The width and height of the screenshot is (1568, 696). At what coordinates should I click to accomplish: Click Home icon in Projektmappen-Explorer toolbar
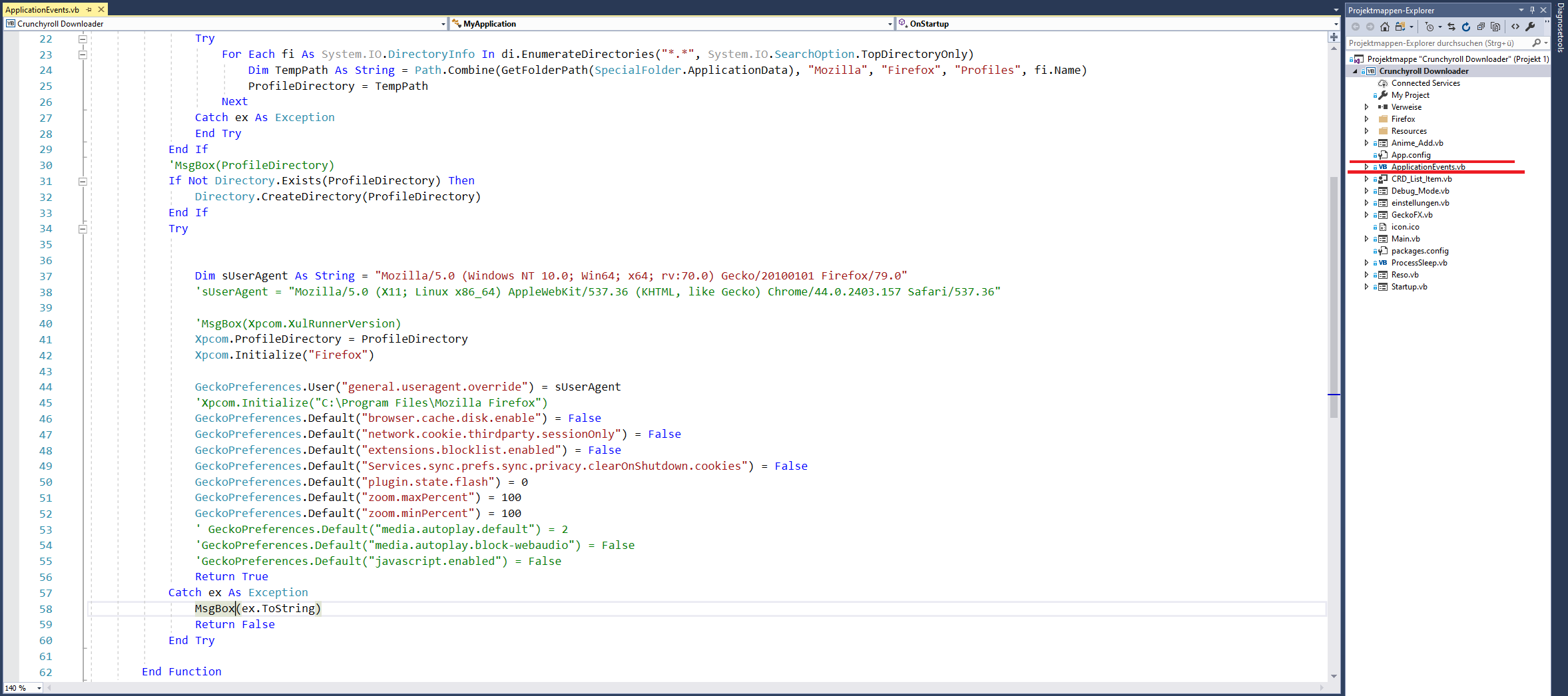click(x=1385, y=27)
